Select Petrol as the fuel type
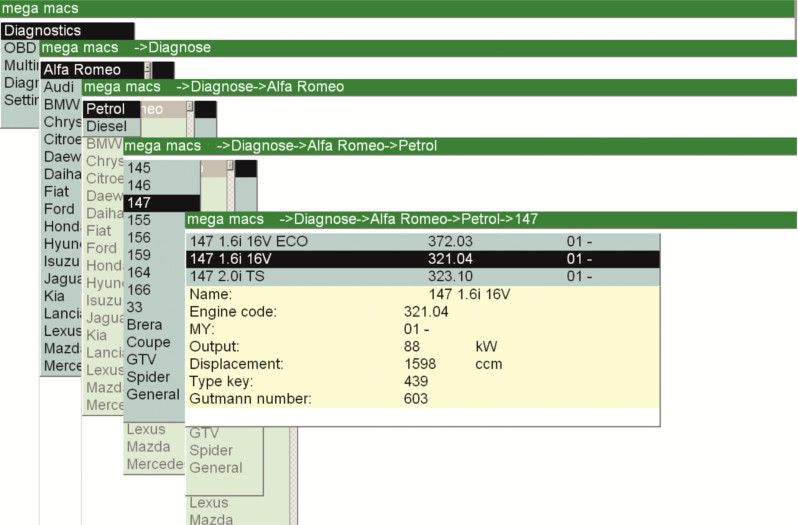Viewport: 798px width, 525px height. (105, 109)
